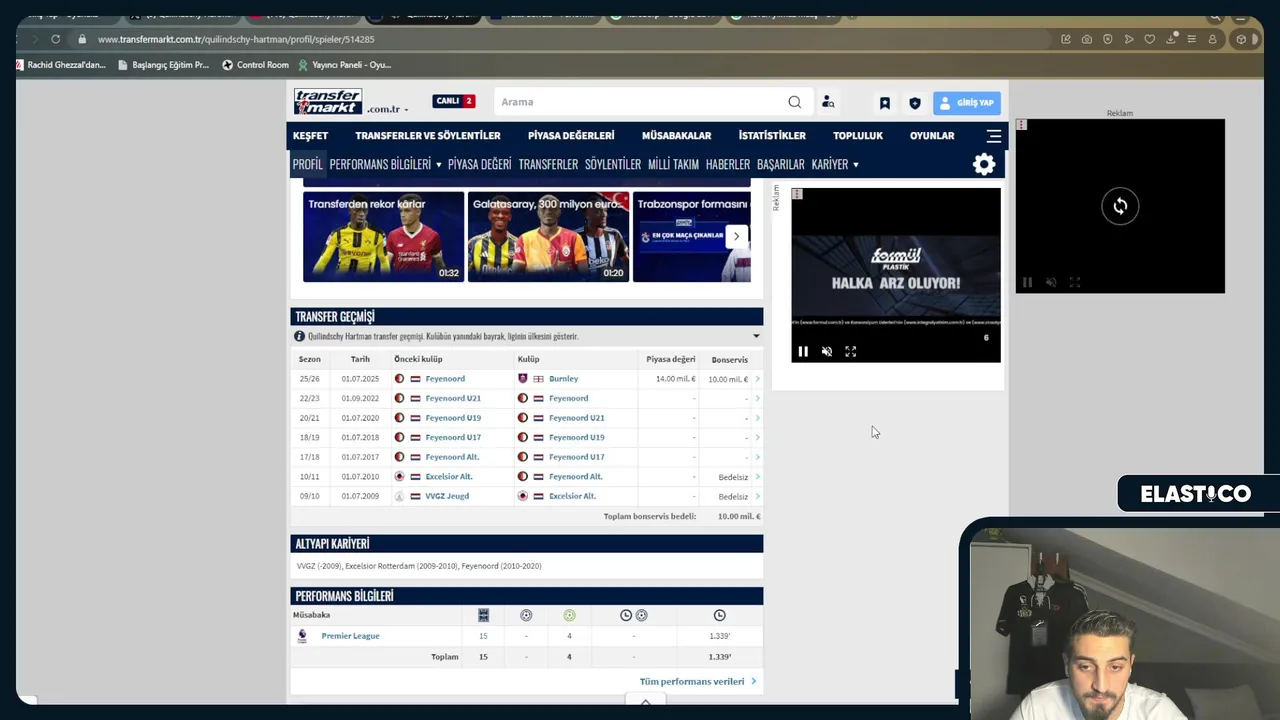1280x720 pixels.
Task: Open the Excelsior Alt. link in 10/11 row
Action: [x=448, y=477]
